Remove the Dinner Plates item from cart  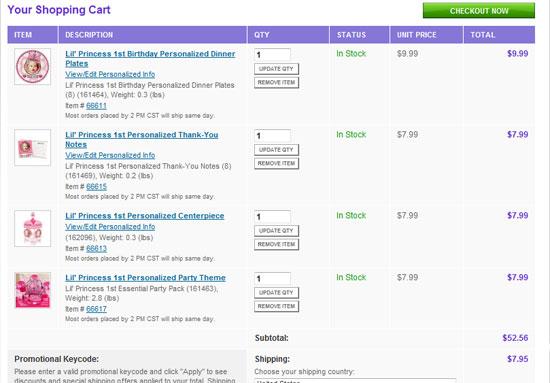pyautogui.click(x=276, y=82)
